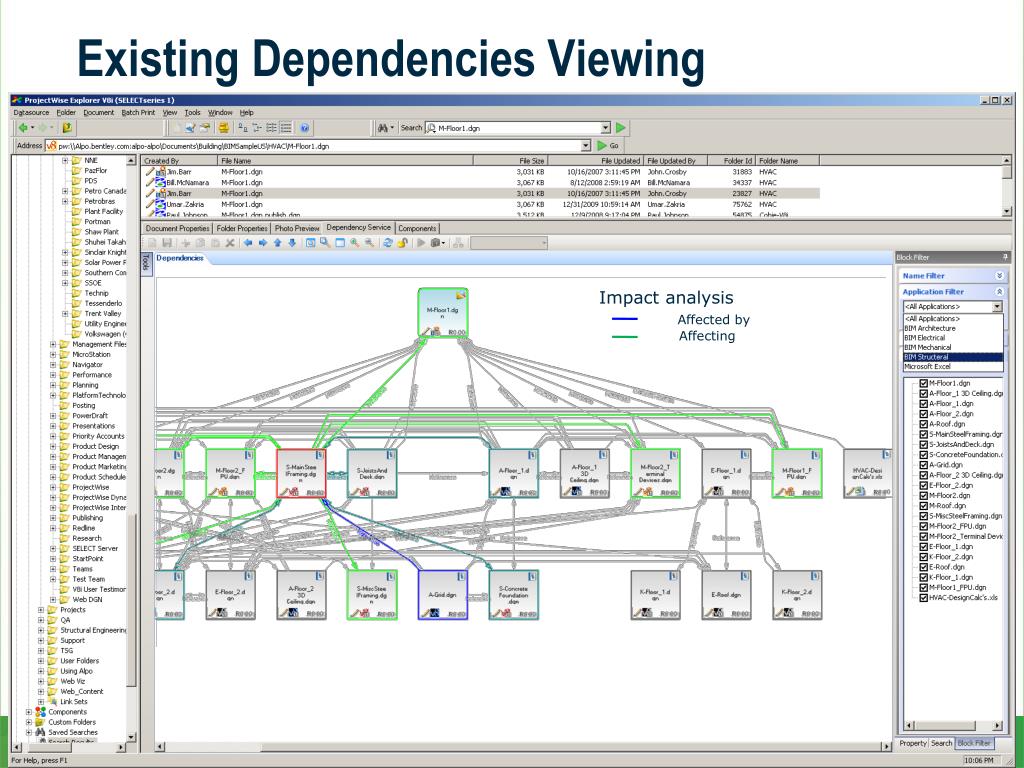
Task: Click the yellow document set icon in toolbar
Action: (x=224, y=128)
